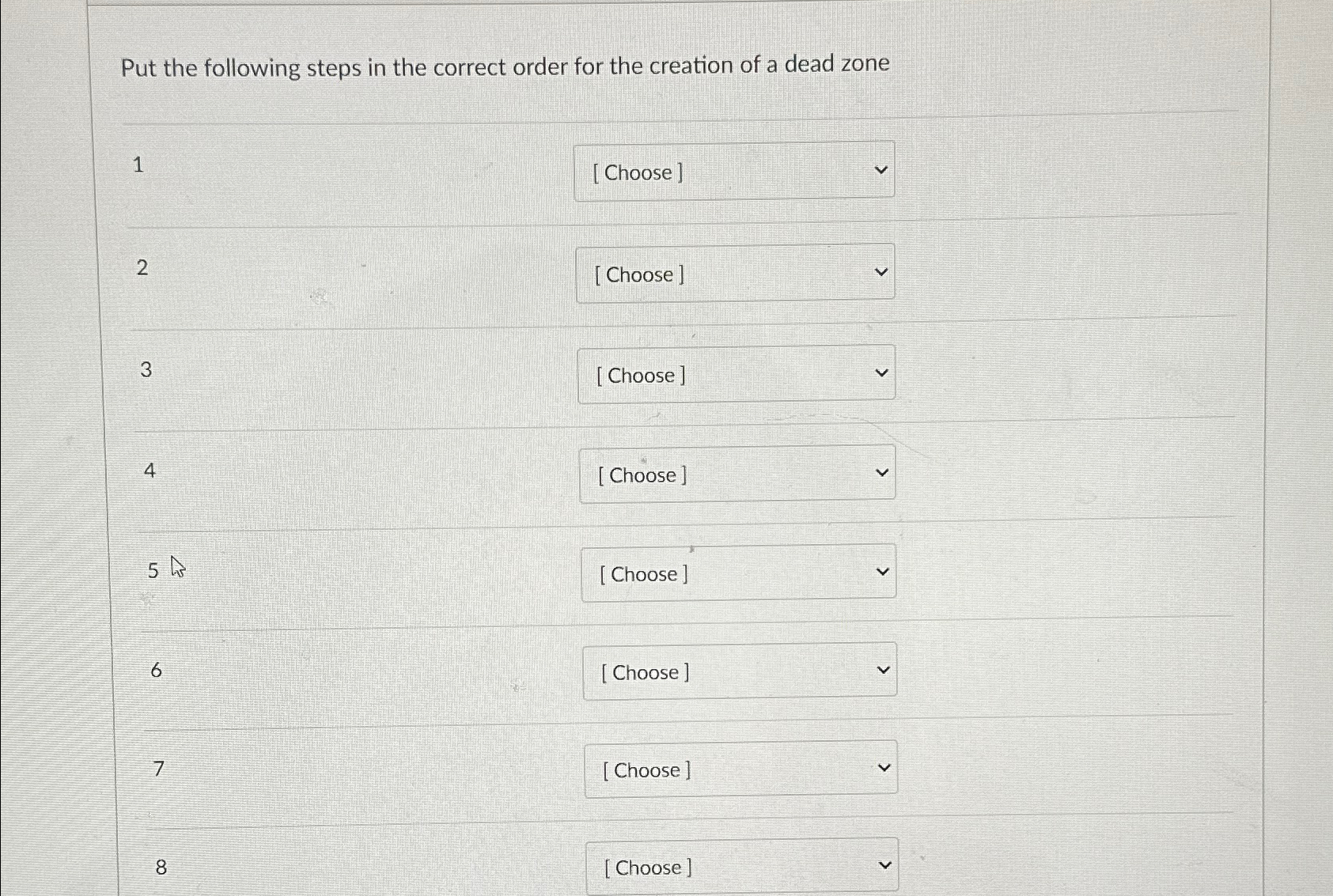Click the chevron on step 4 dropdown
This screenshot has width=1333, height=896.
[x=884, y=471]
